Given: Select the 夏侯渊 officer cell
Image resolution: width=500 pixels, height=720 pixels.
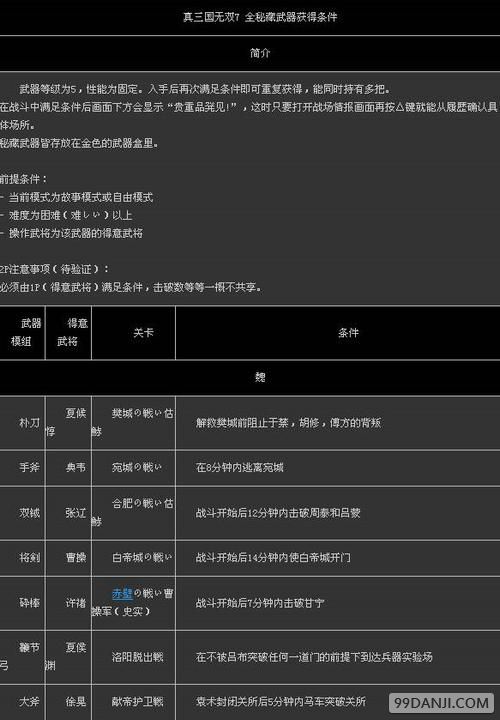Looking at the screenshot, I should point(68,657).
